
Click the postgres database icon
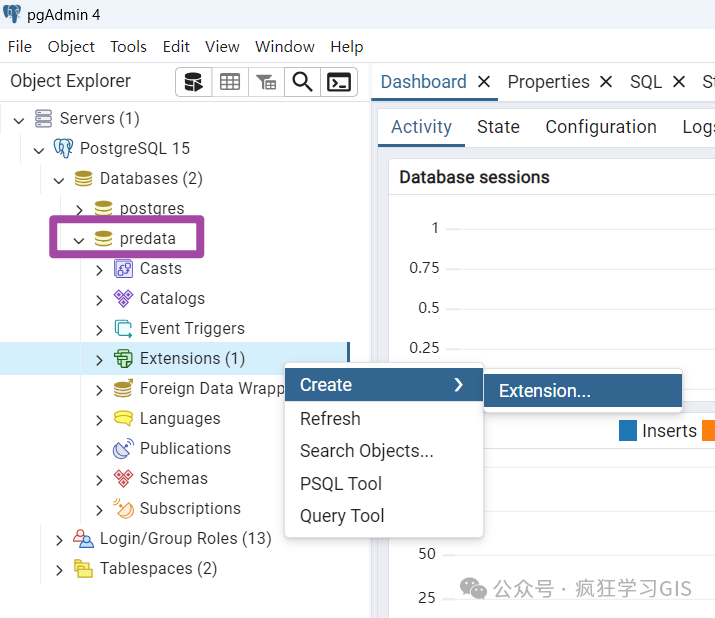tap(103, 208)
